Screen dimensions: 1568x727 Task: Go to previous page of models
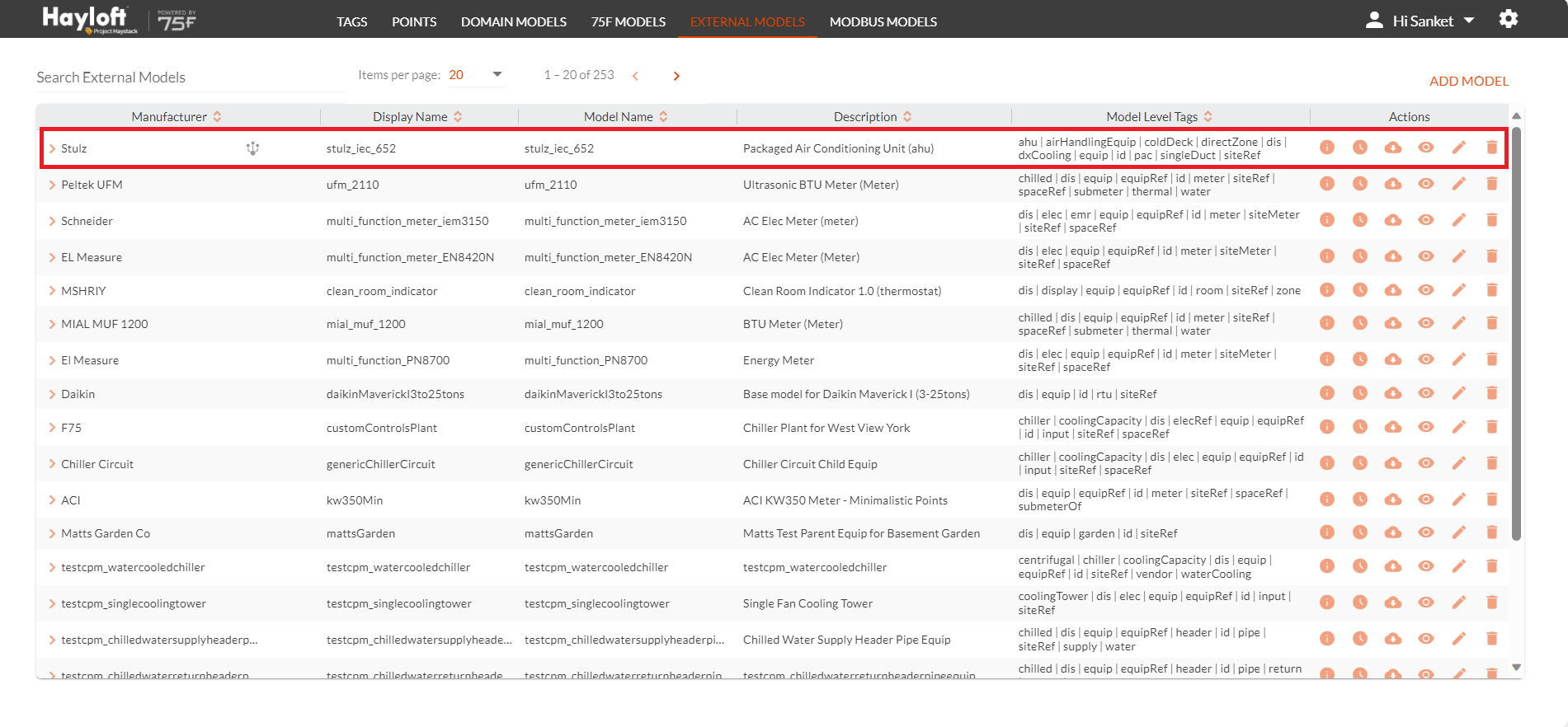pyautogui.click(x=635, y=76)
